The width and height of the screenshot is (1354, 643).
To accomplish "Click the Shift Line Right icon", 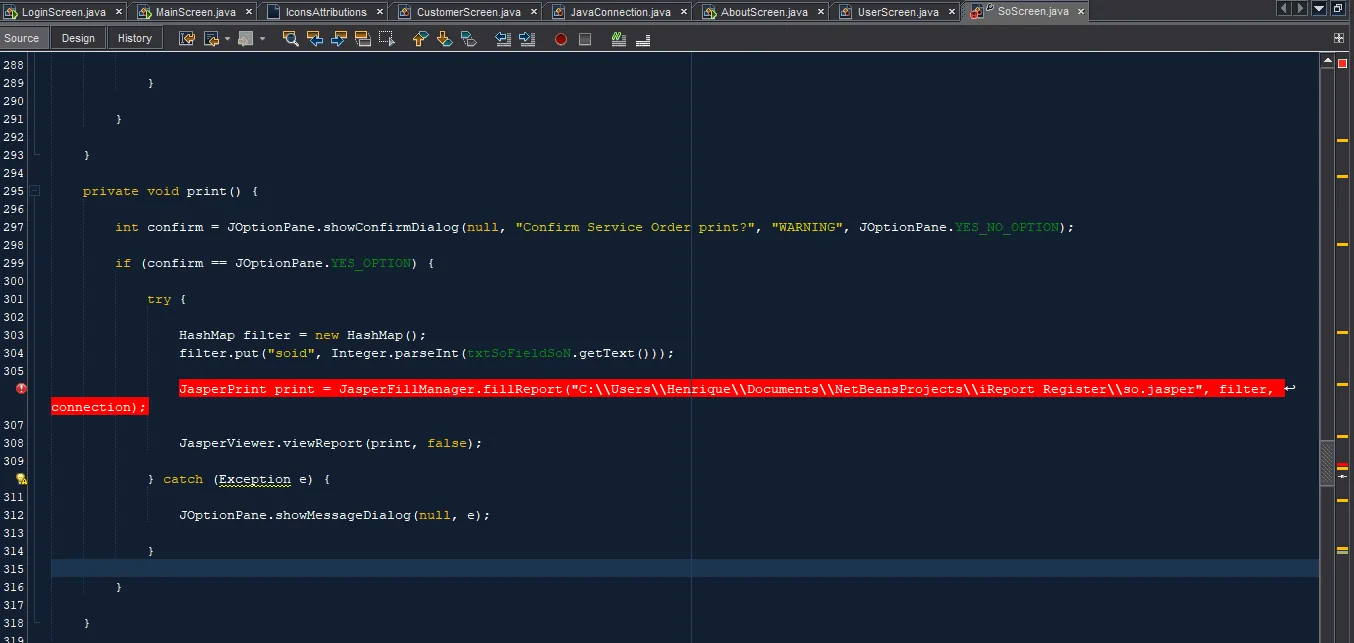I will pos(526,39).
